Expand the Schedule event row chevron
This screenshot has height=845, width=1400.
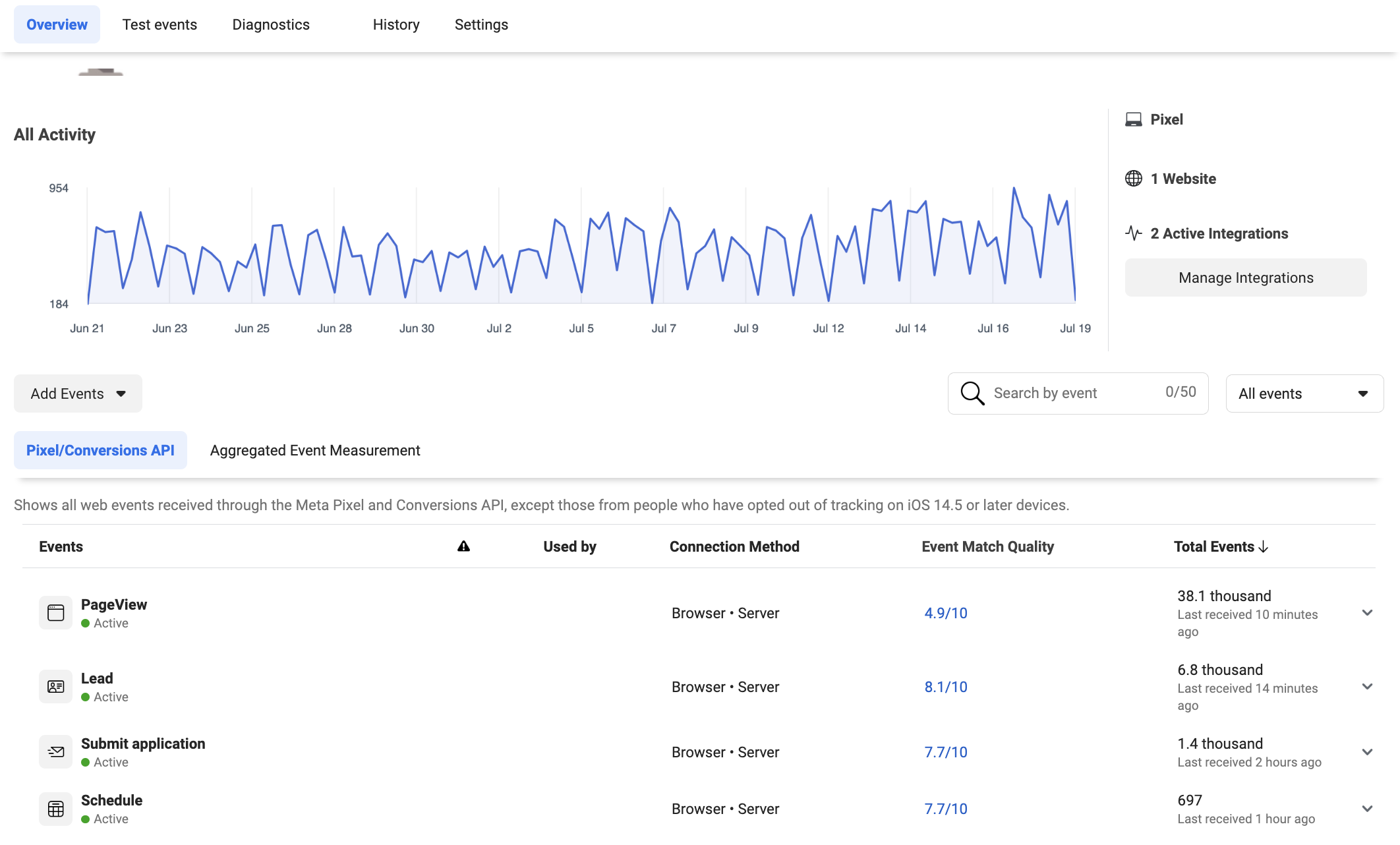[1367, 808]
